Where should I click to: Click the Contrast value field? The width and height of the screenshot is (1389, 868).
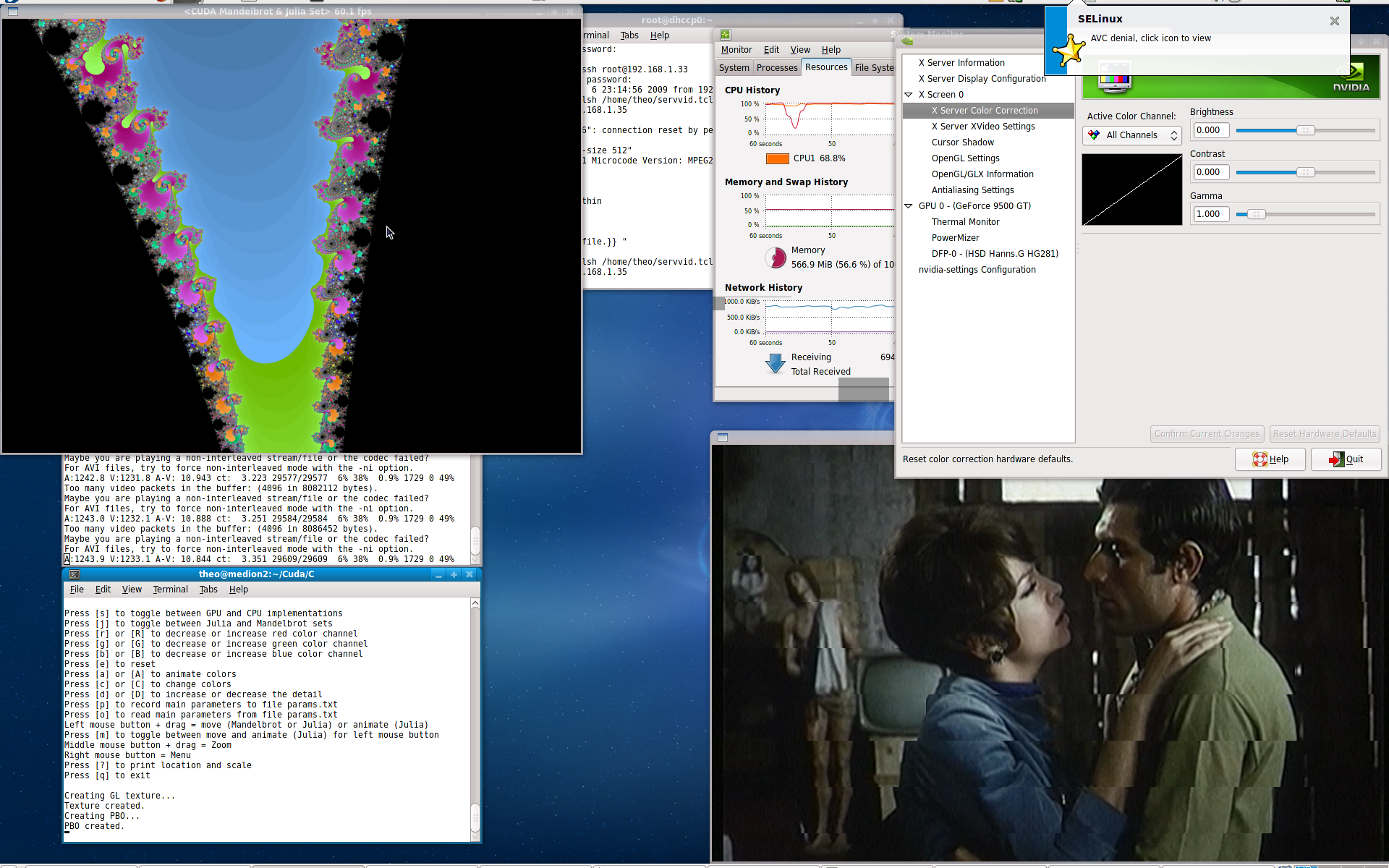click(1211, 173)
